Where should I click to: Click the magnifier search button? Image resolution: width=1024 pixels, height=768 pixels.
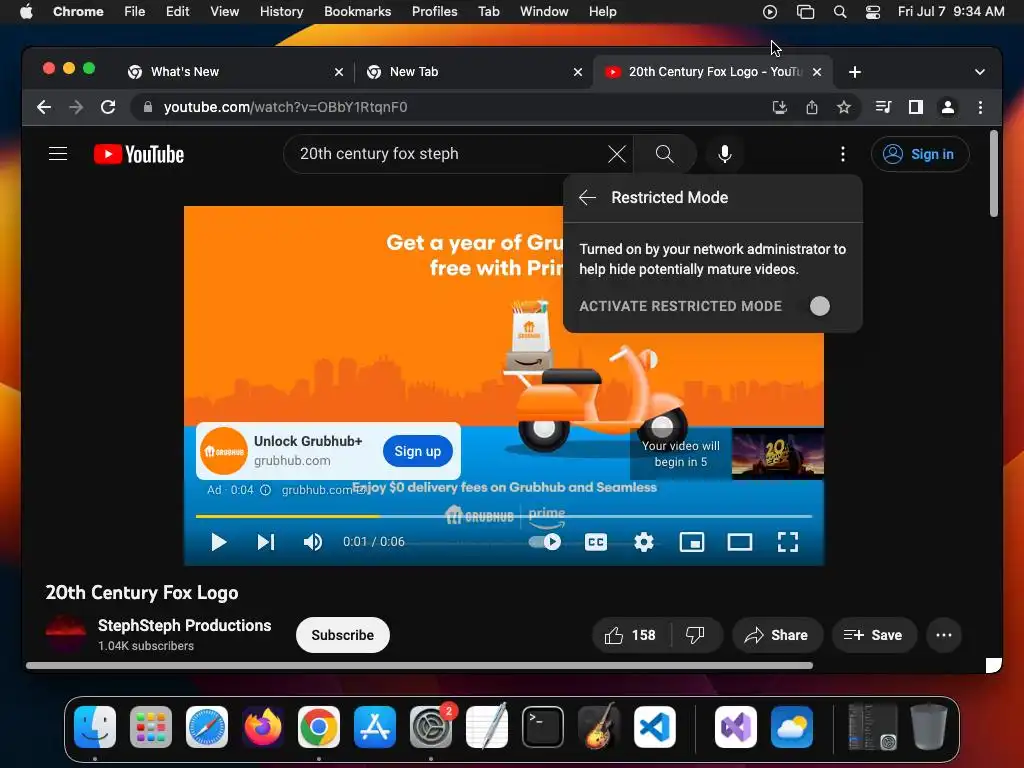click(664, 154)
